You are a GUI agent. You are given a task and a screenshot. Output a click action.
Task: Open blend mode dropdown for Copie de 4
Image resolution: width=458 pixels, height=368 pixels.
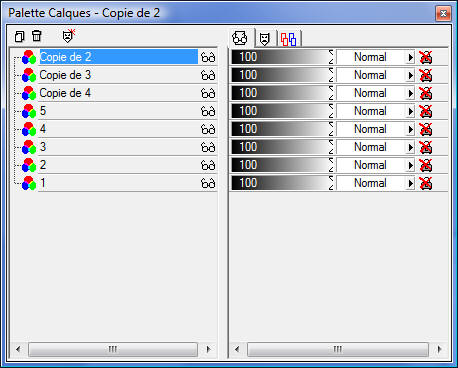410,93
